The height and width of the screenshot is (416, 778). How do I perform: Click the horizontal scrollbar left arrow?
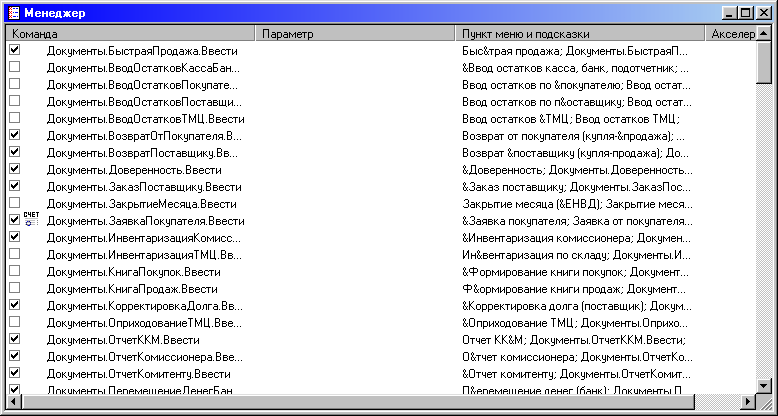pos(12,402)
